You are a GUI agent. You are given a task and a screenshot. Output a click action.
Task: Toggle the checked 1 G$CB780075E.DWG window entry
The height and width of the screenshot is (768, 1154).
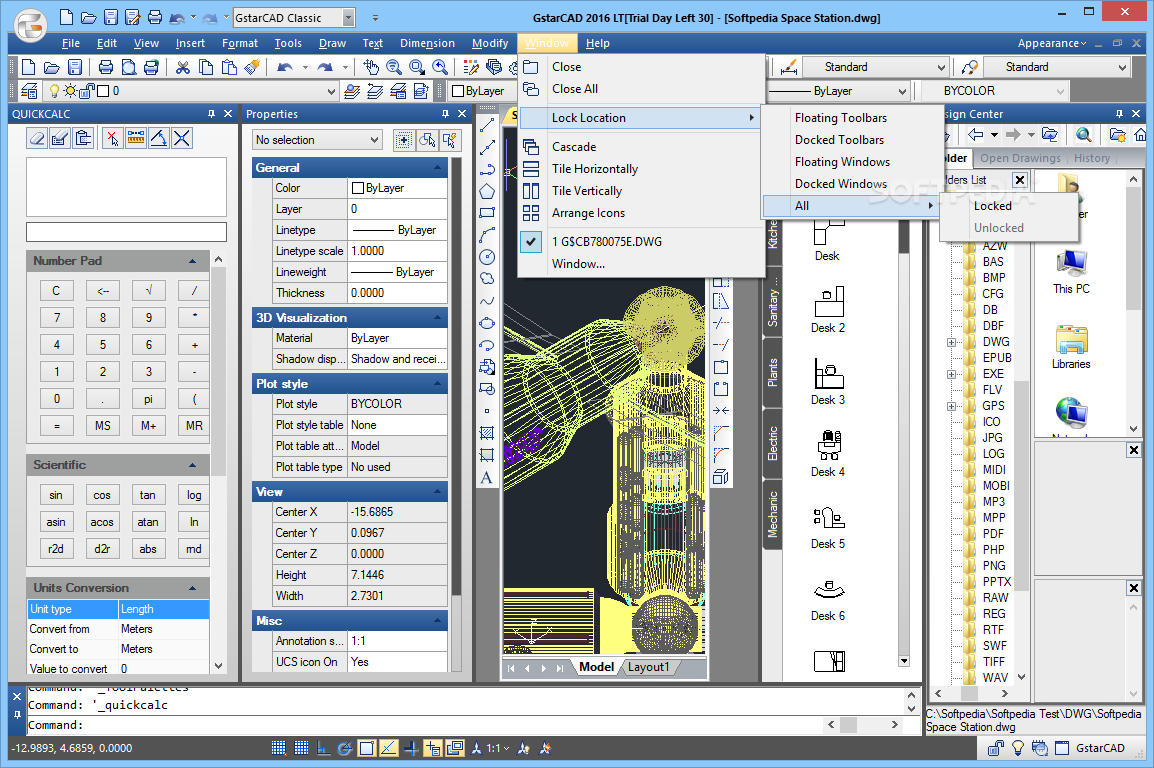point(641,241)
